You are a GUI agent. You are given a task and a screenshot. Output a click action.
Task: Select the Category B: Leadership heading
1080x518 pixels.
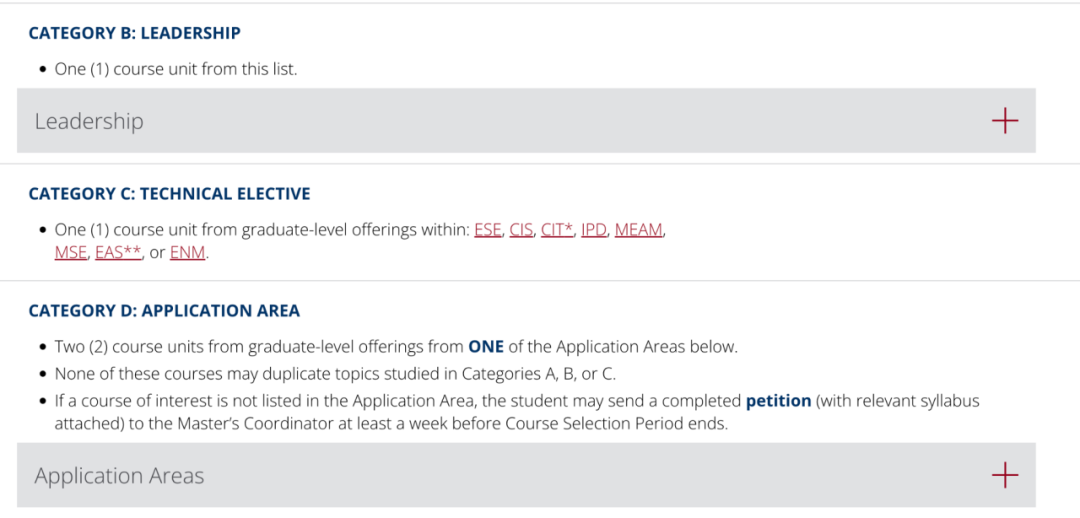pyautogui.click(x=134, y=33)
